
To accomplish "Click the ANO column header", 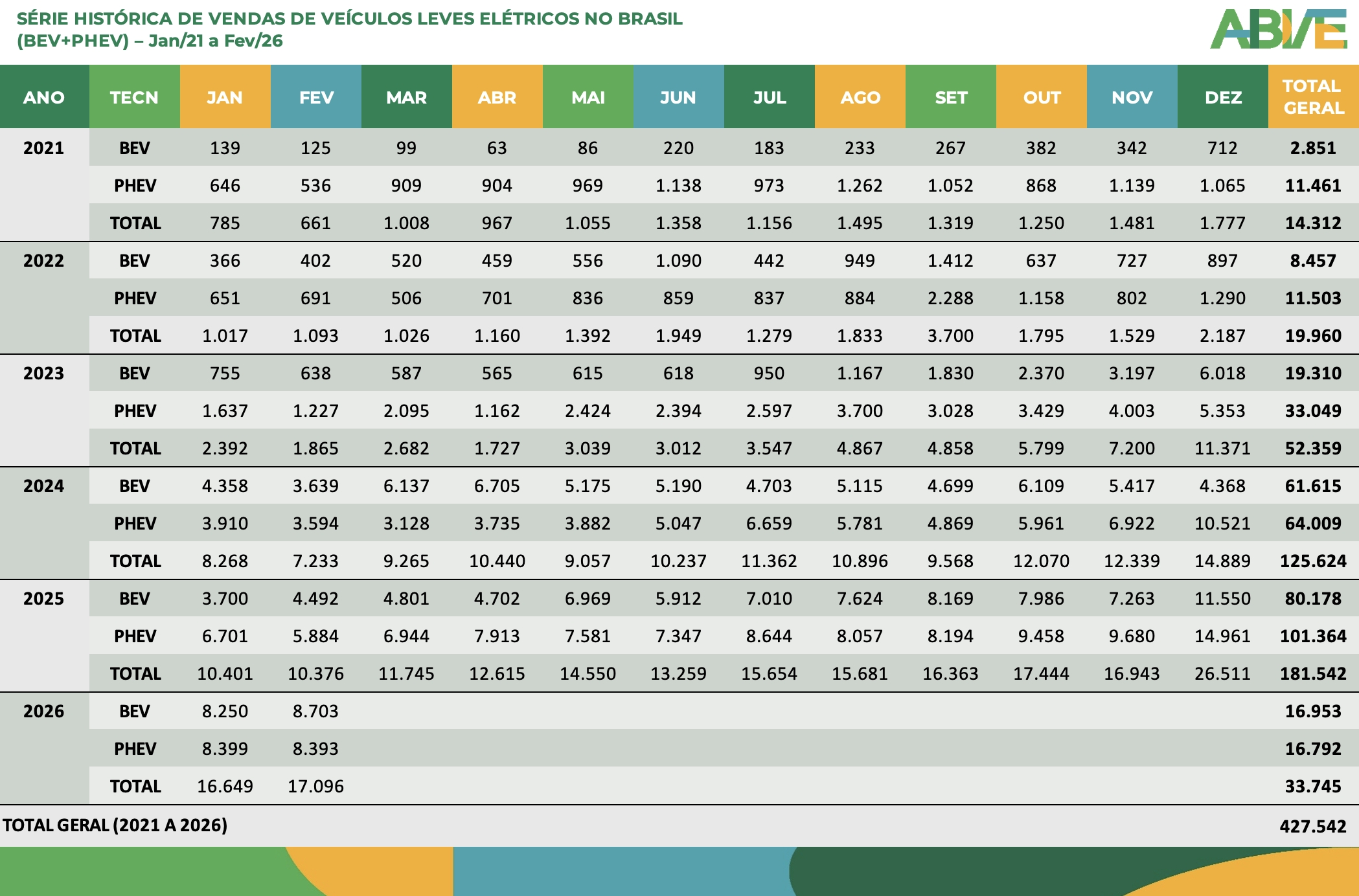I will (44, 97).
